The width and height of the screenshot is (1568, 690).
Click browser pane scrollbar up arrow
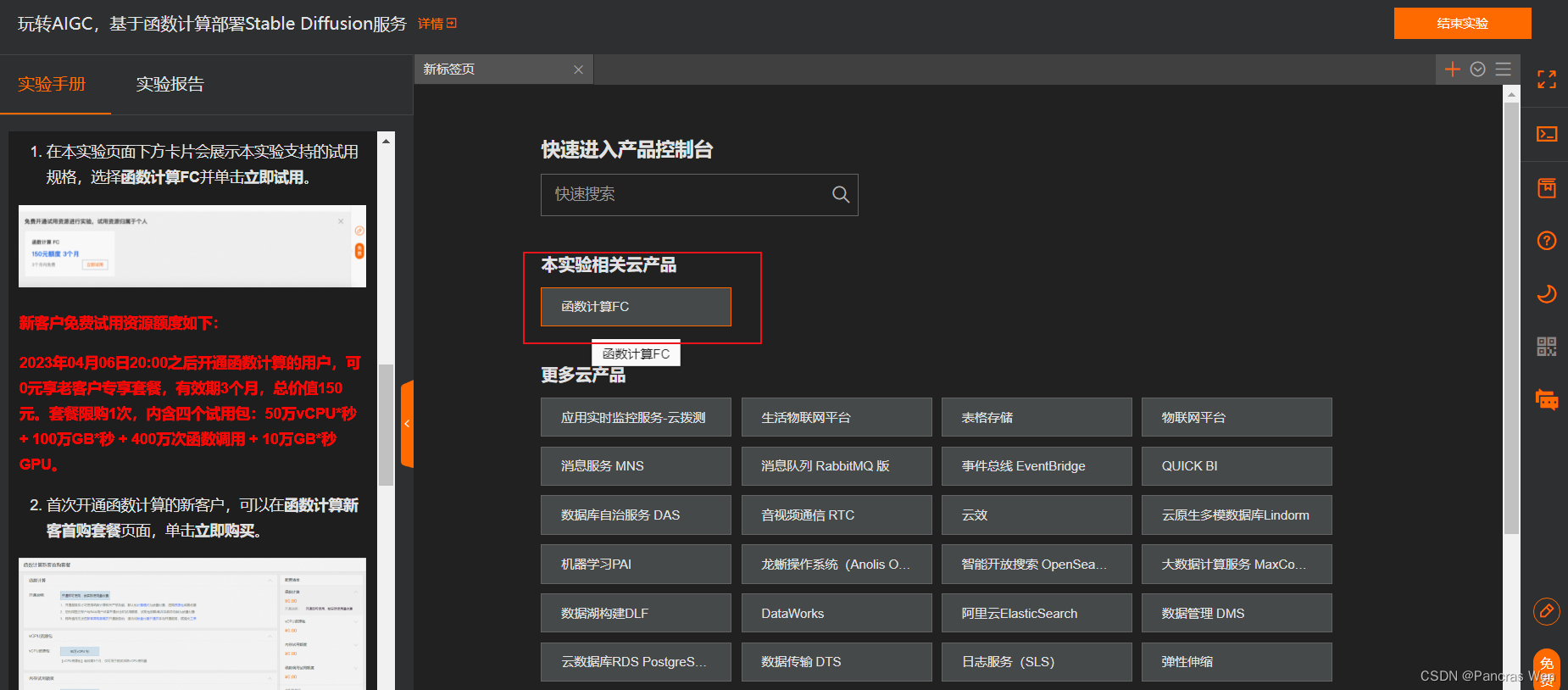(1512, 95)
